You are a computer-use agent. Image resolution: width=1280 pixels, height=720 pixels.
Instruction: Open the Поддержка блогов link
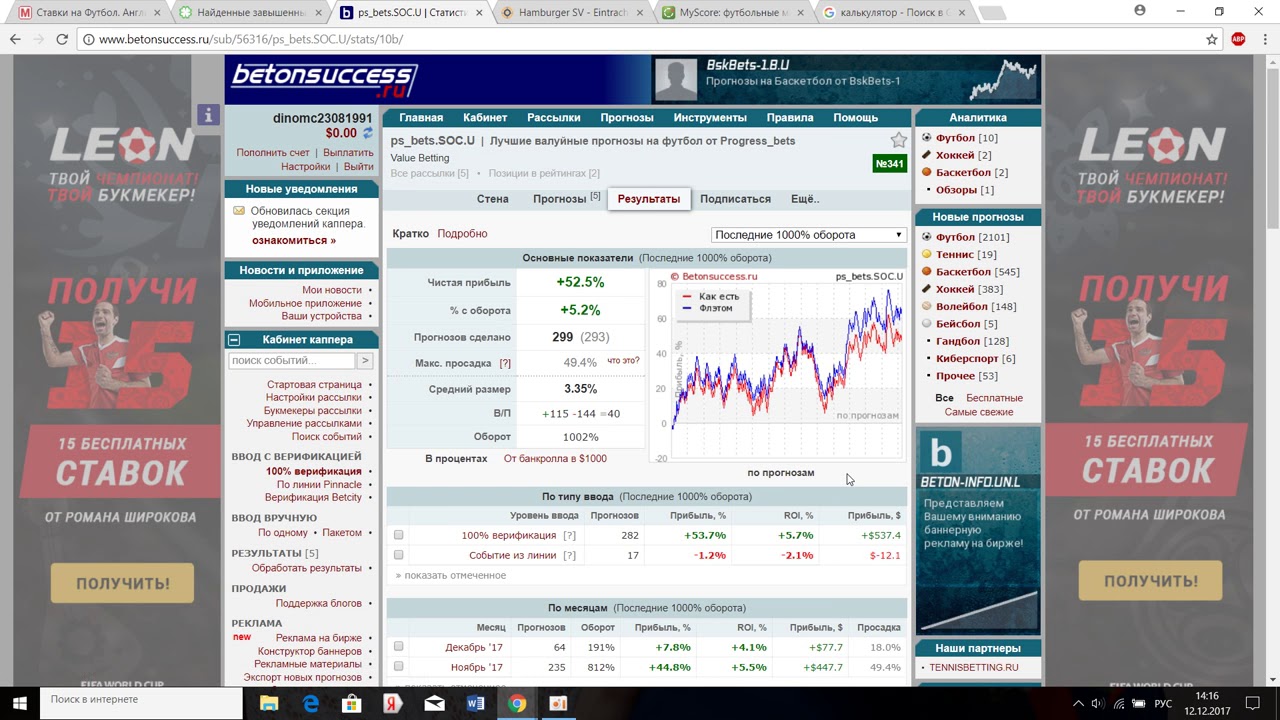pos(318,603)
